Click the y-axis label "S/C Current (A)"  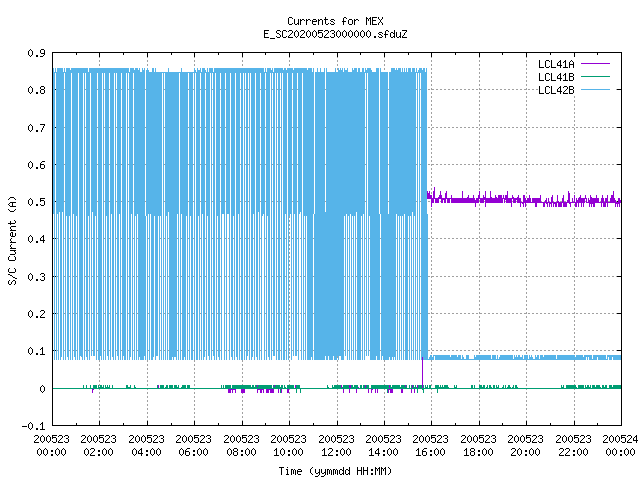click(x=12, y=240)
